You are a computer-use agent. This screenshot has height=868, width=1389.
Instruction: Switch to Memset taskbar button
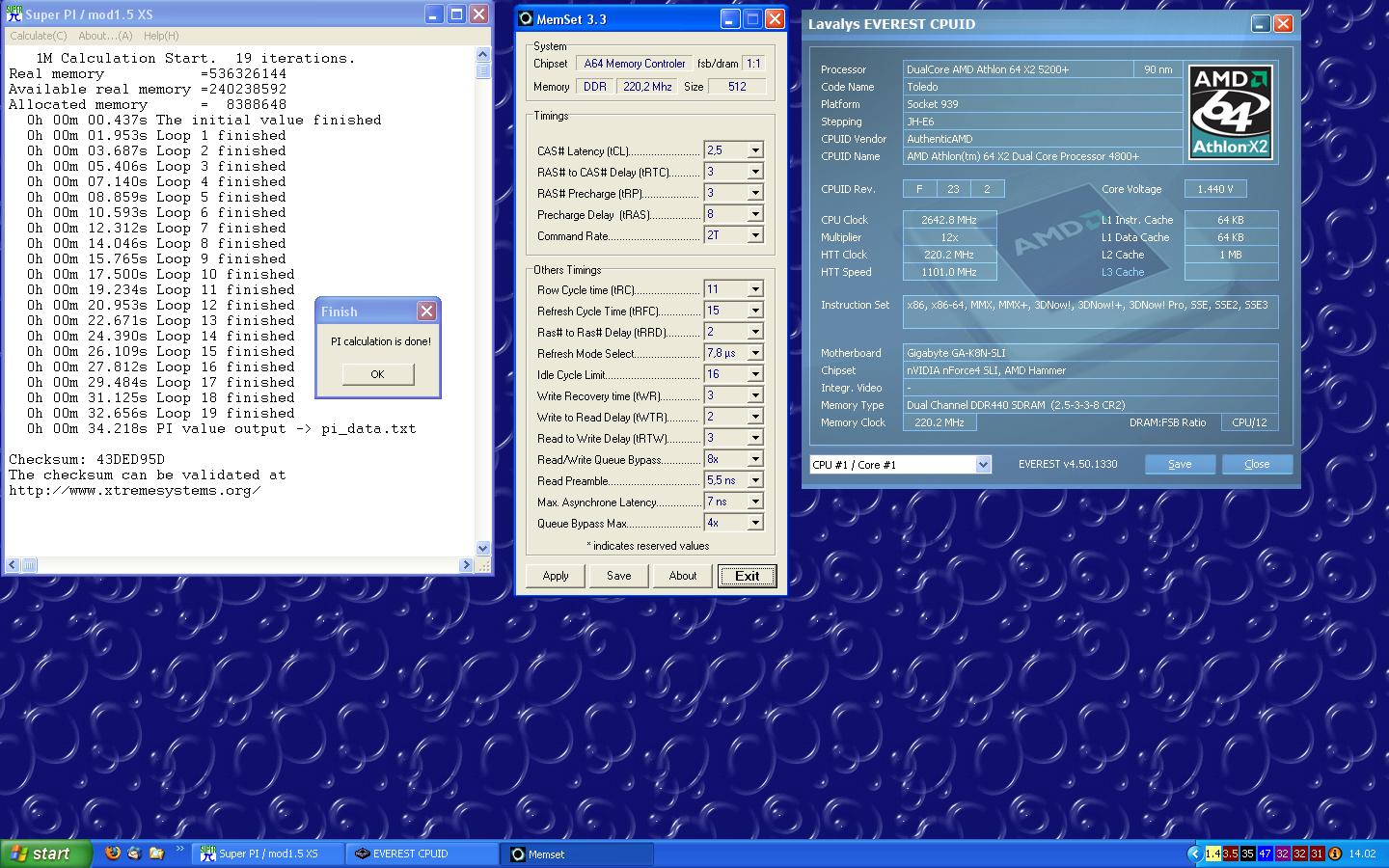tap(579, 854)
